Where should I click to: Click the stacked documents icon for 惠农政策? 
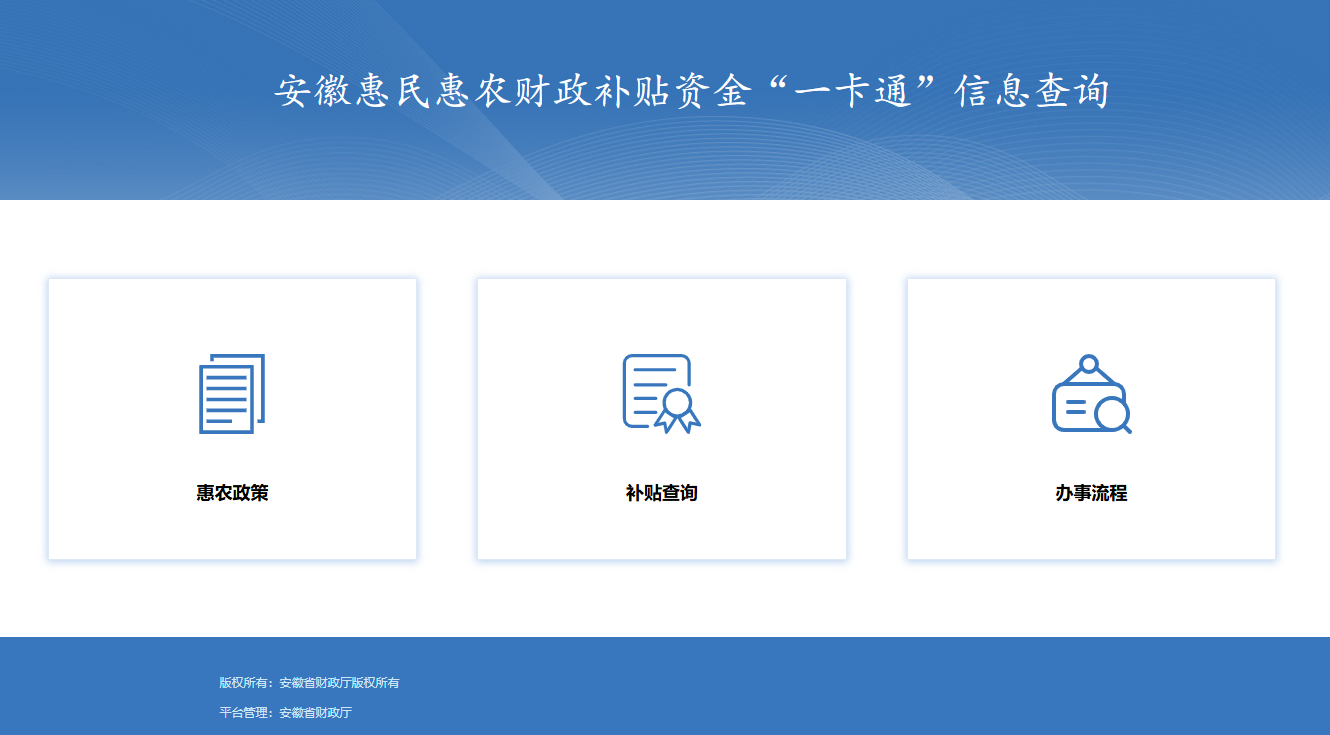[232, 394]
